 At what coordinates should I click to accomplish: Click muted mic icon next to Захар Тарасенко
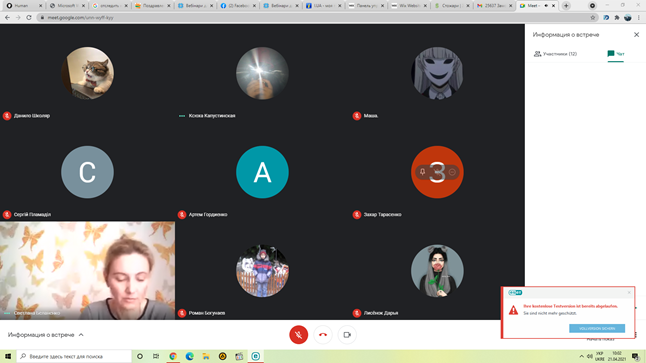(357, 215)
